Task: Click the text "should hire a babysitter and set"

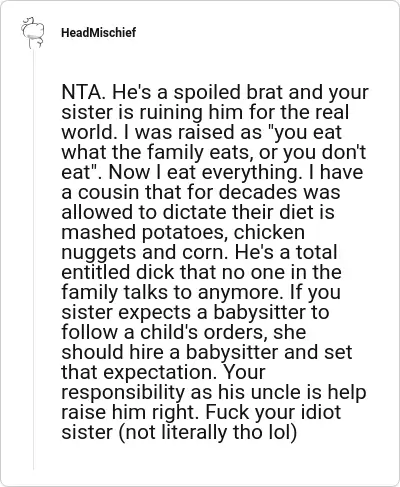Action: pos(207,352)
